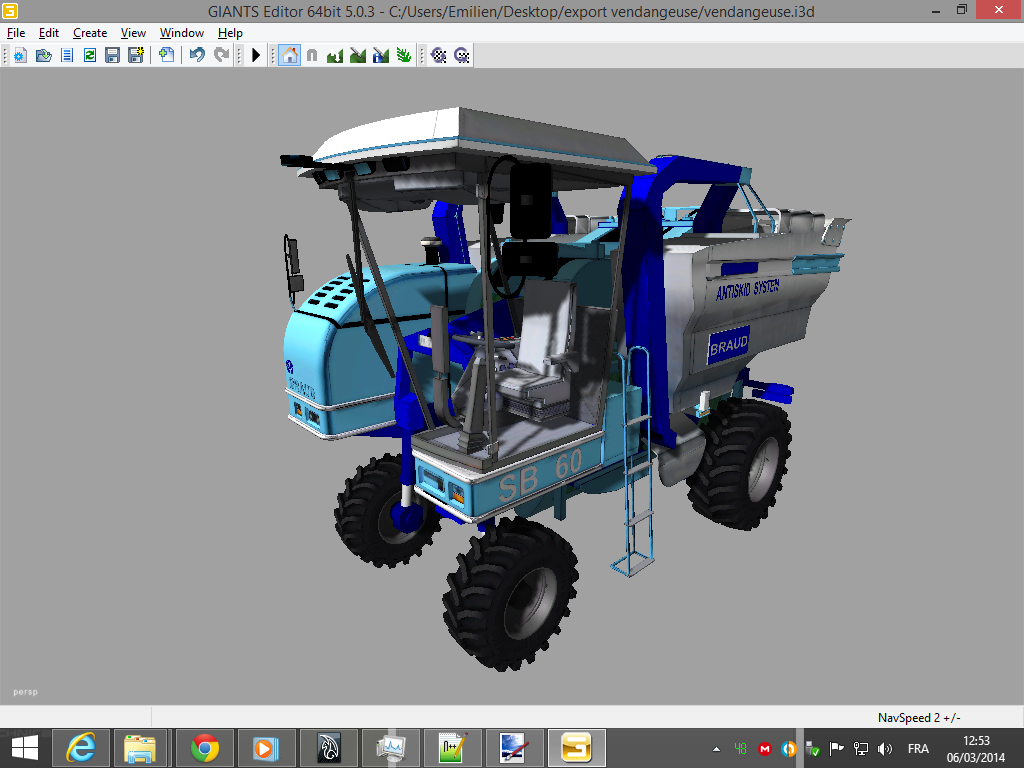The width and height of the screenshot is (1024, 768).
Task: Click the persp viewport label
Action: pos(25,692)
